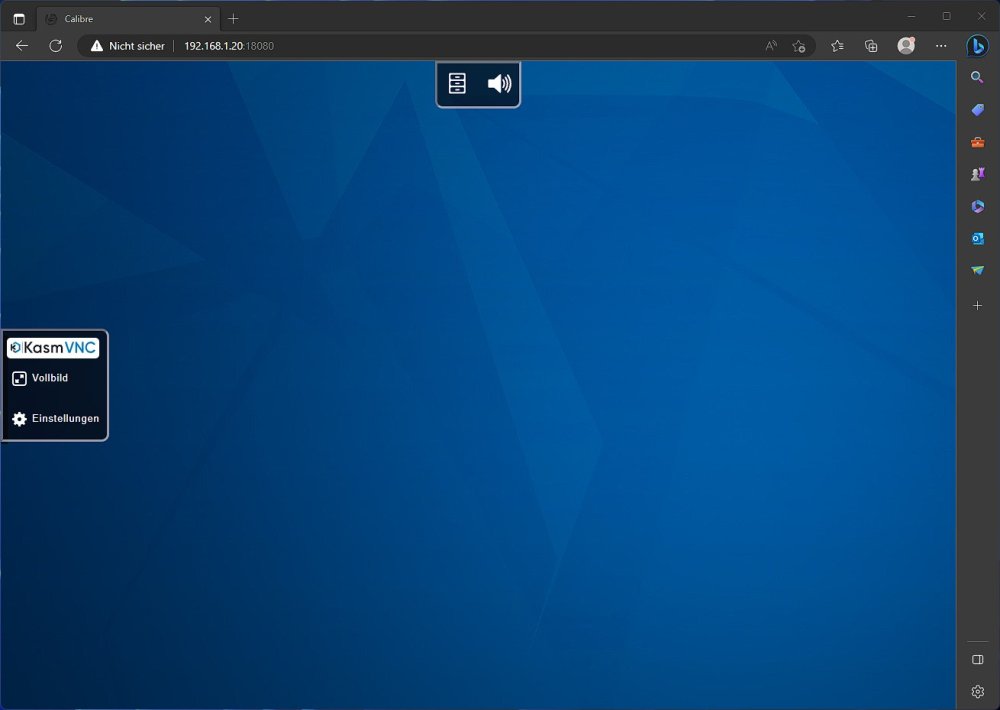Image resolution: width=1000 pixels, height=710 pixels.
Task: Open Einstellungen settings
Action: pos(55,418)
